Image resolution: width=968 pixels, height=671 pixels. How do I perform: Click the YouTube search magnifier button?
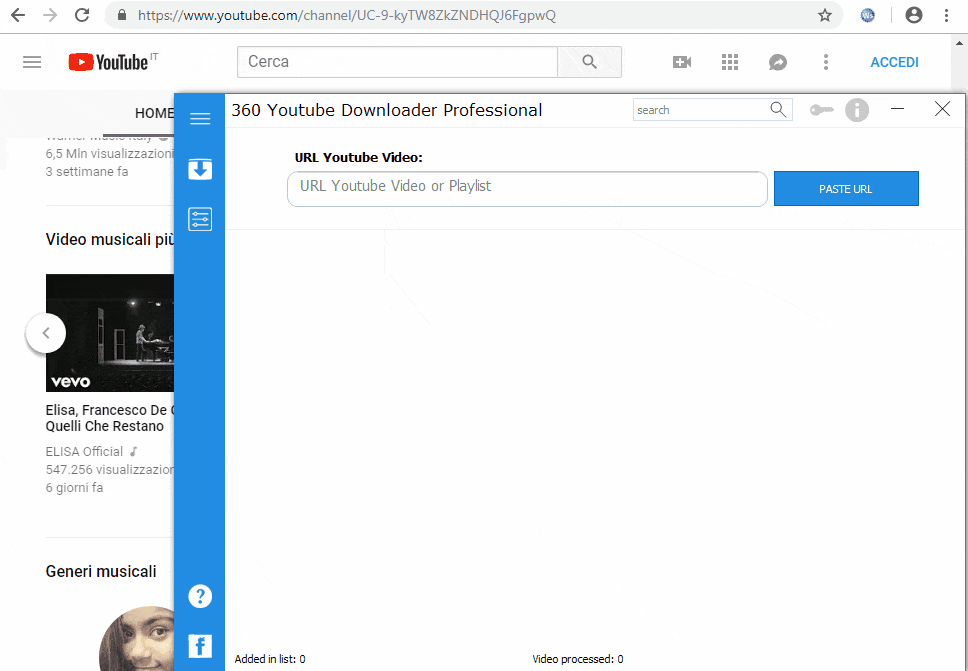point(590,62)
